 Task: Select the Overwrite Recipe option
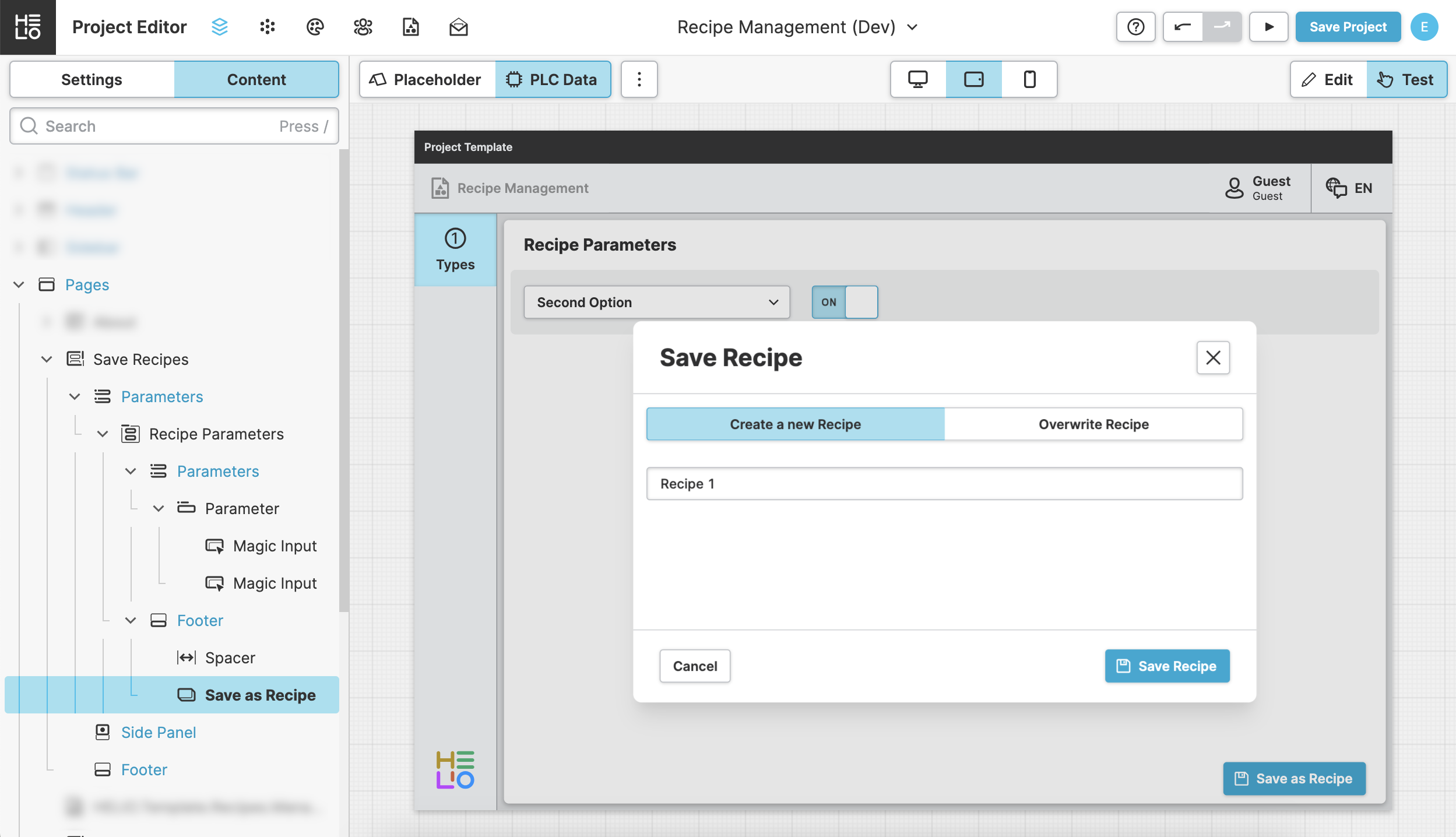(1093, 424)
